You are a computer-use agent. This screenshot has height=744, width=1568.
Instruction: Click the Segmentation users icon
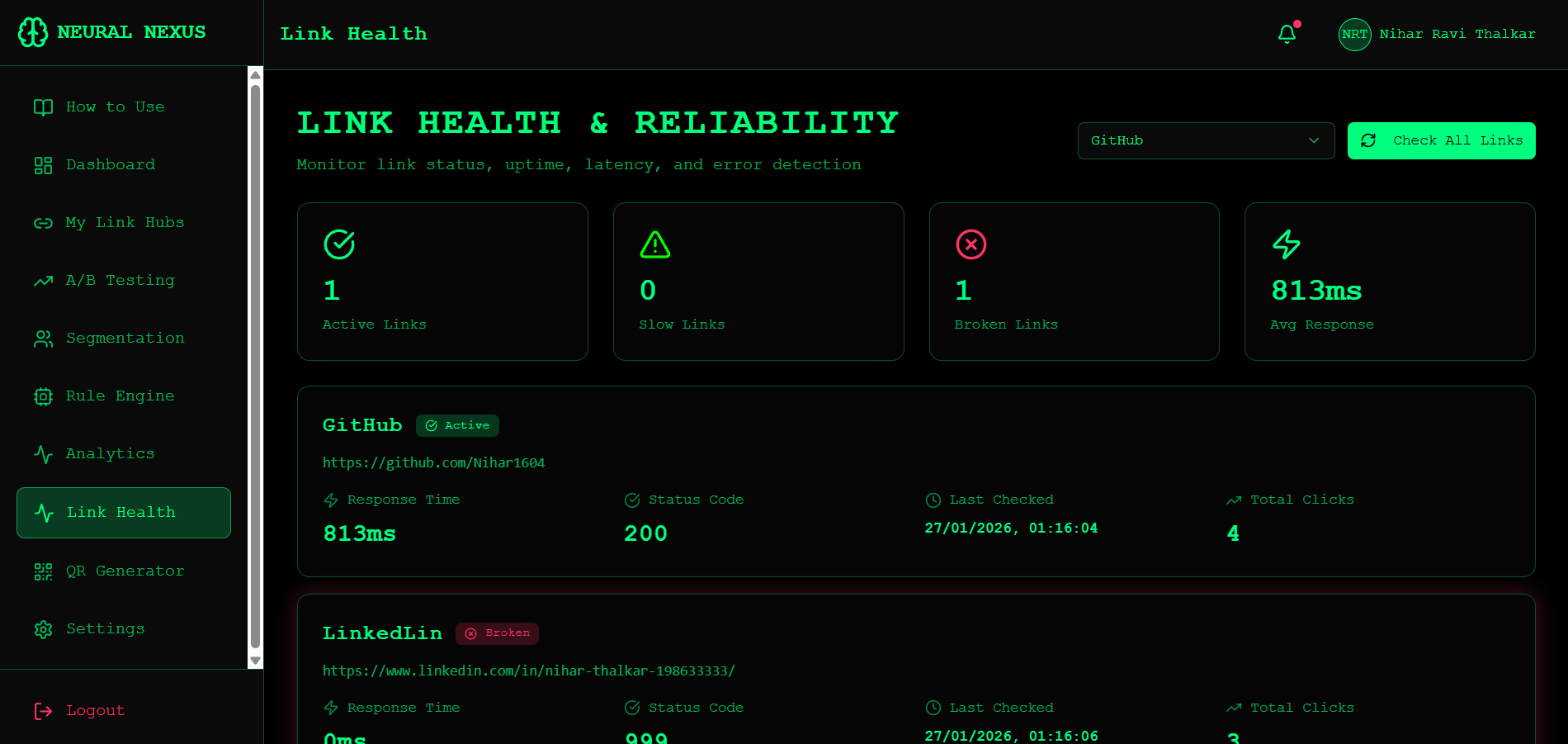(43, 339)
